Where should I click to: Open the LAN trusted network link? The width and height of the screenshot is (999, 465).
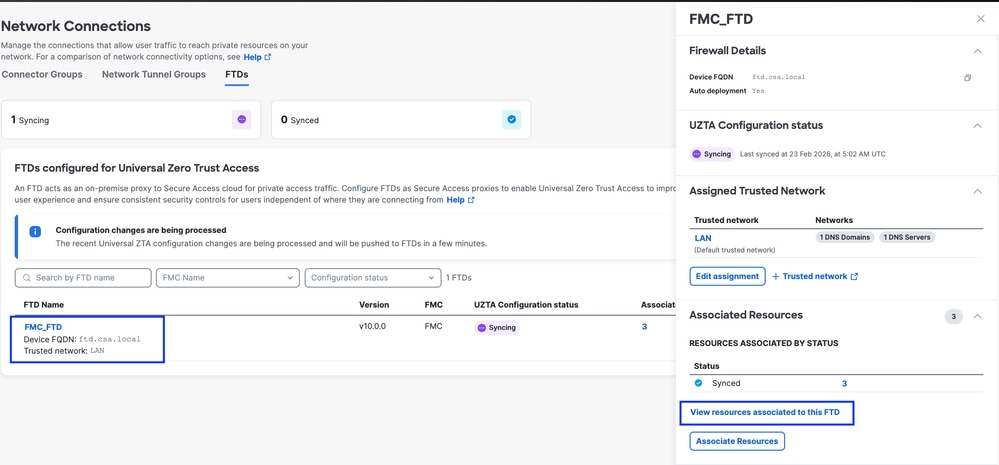(x=703, y=238)
